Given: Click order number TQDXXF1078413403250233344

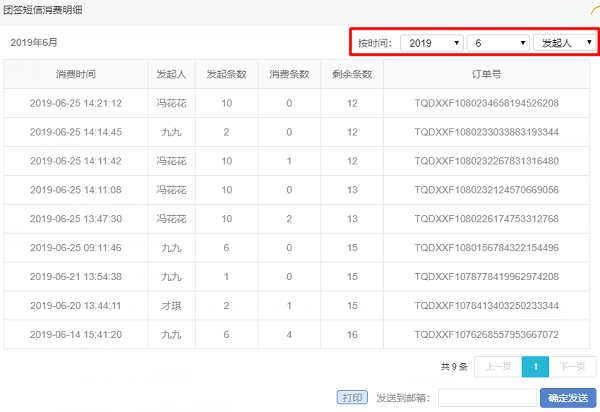Looking at the screenshot, I should 486,306.
